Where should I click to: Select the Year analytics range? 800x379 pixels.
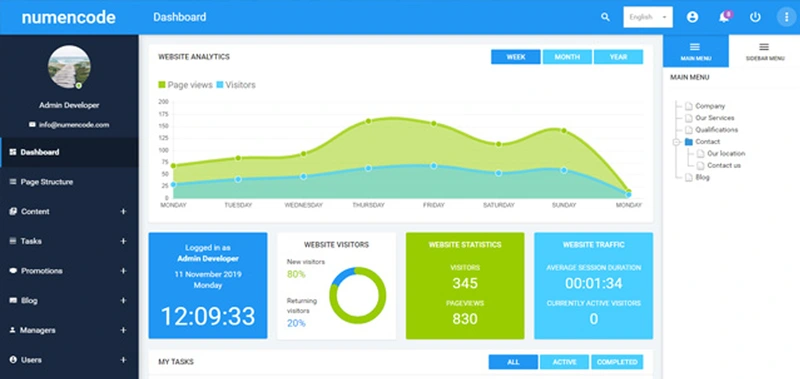click(618, 57)
